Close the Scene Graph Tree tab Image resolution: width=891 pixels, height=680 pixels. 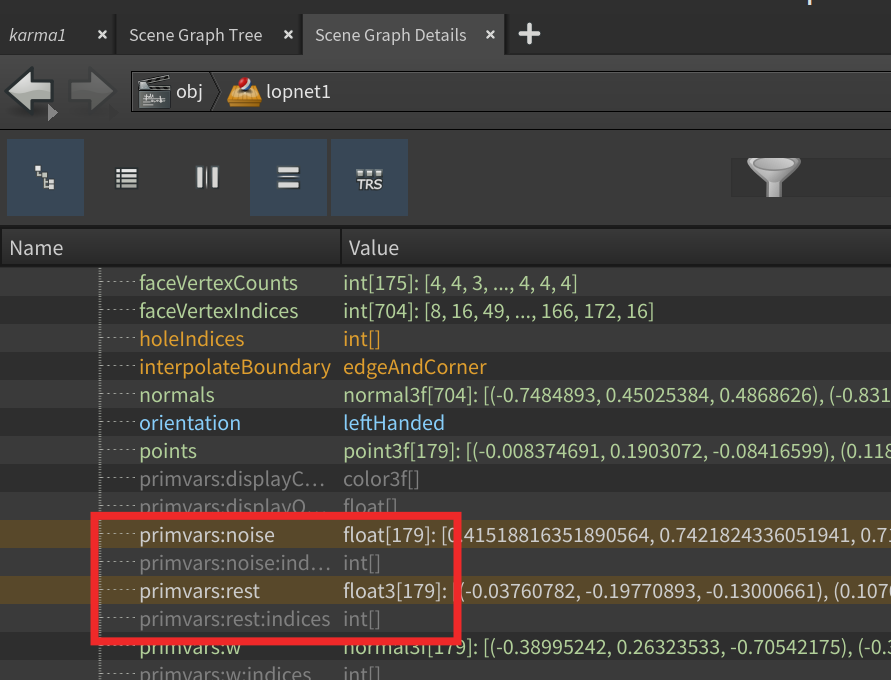288,35
